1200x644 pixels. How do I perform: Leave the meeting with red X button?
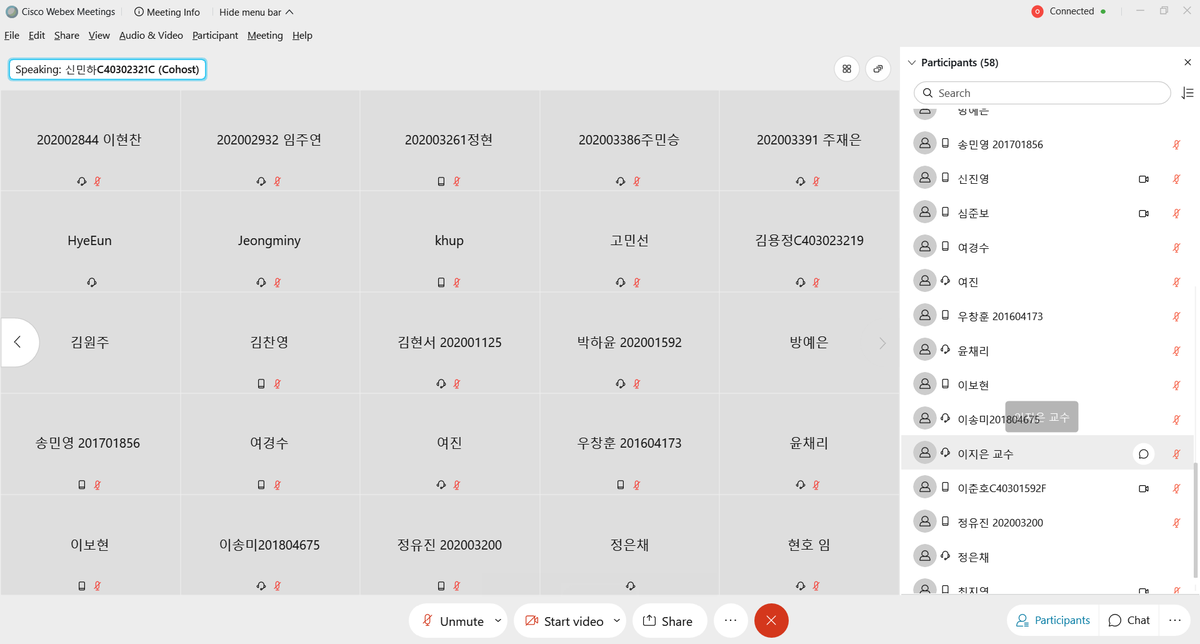(x=771, y=621)
